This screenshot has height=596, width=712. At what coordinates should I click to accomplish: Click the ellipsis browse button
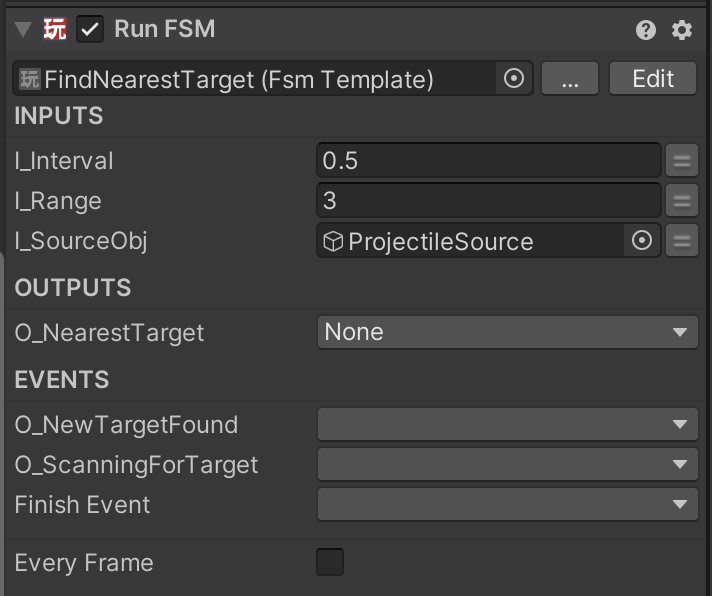pyautogui.click(x=569, y=78)
